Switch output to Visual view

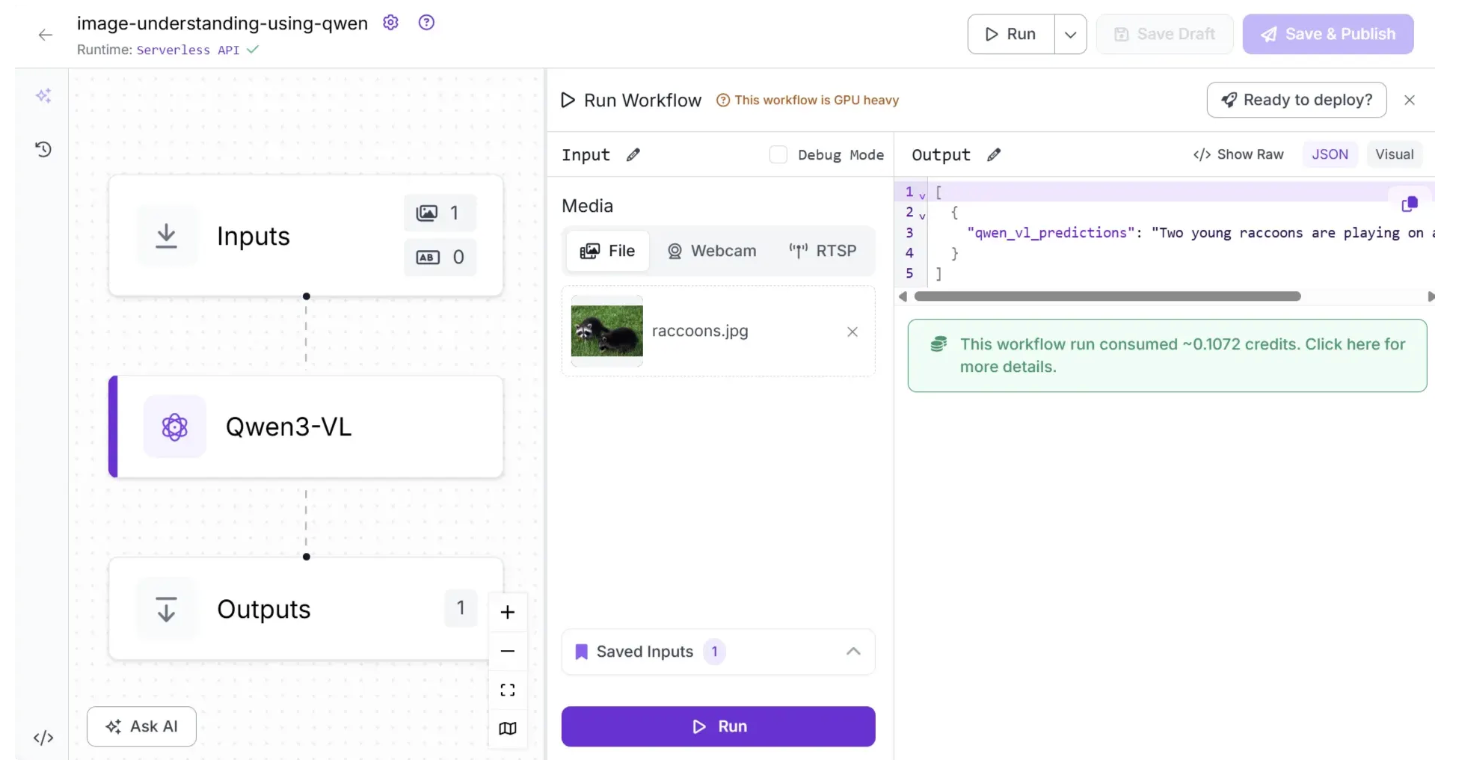1394,154
